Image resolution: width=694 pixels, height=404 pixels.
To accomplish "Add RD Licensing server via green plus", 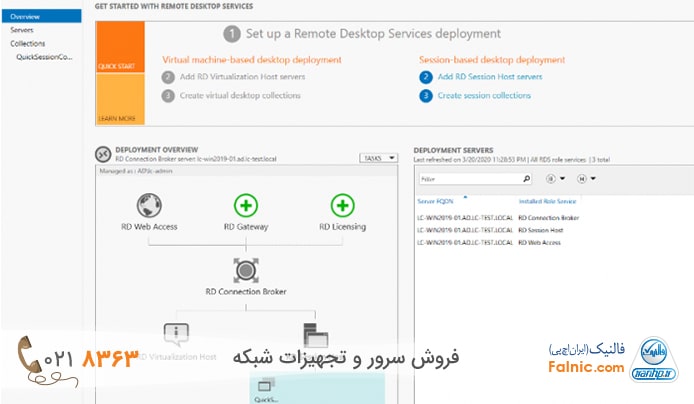I will coord(342,206).
